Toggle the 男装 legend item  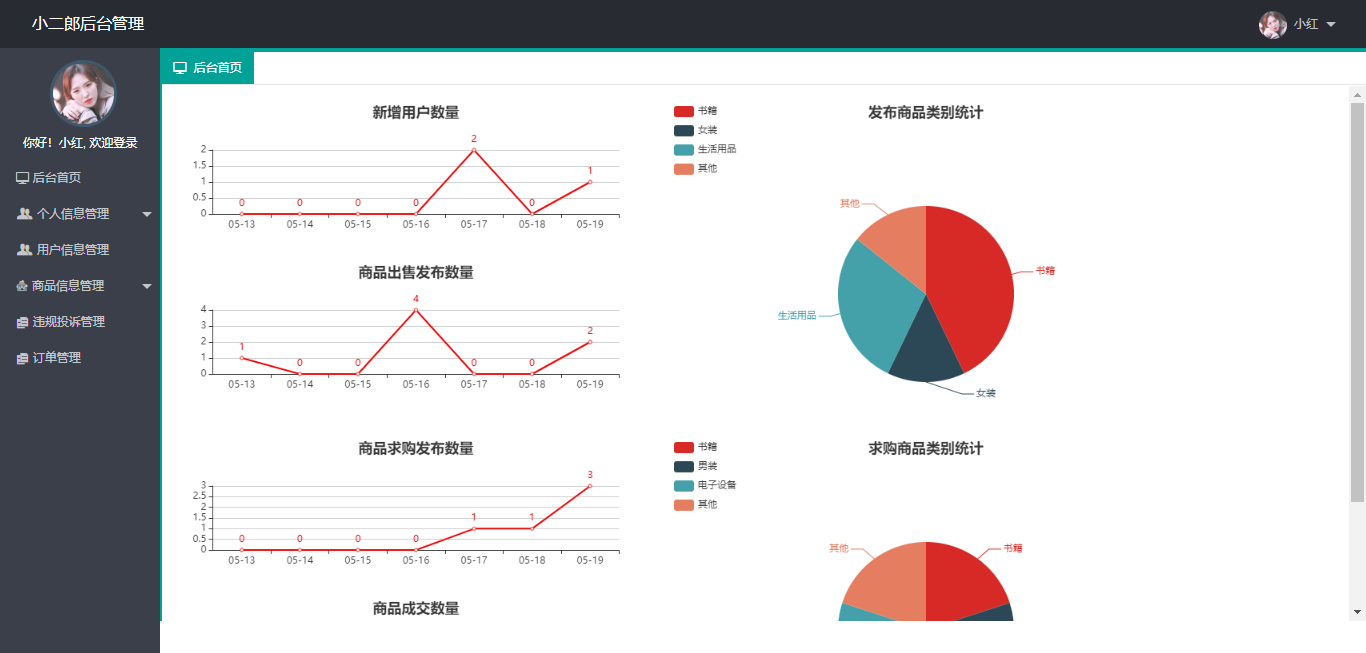696,466
